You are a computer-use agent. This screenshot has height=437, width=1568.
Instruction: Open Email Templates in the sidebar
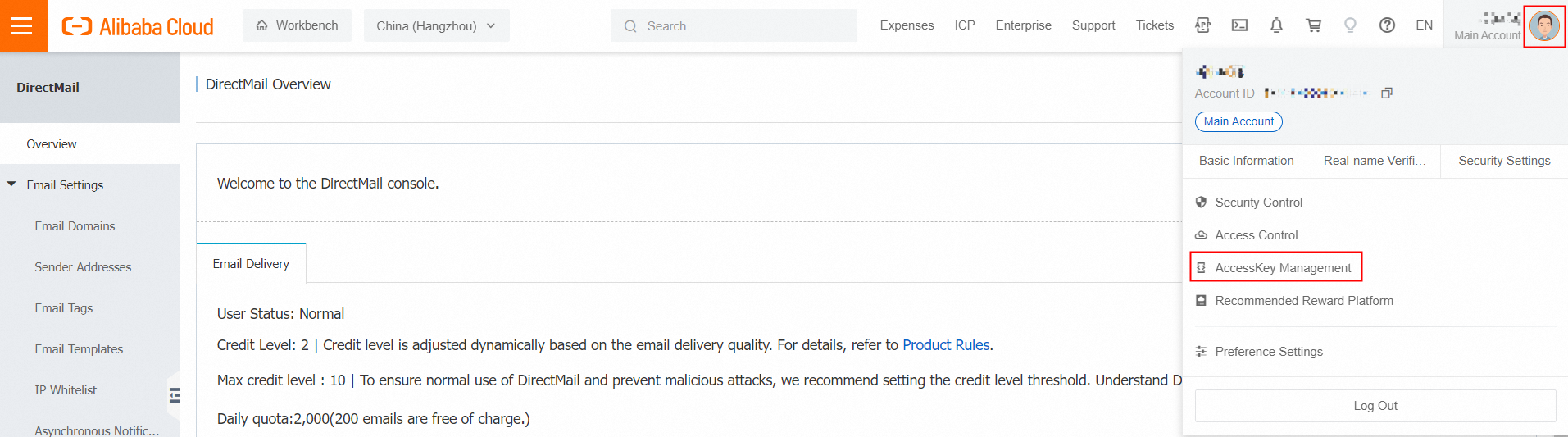[x=79, y=349]
